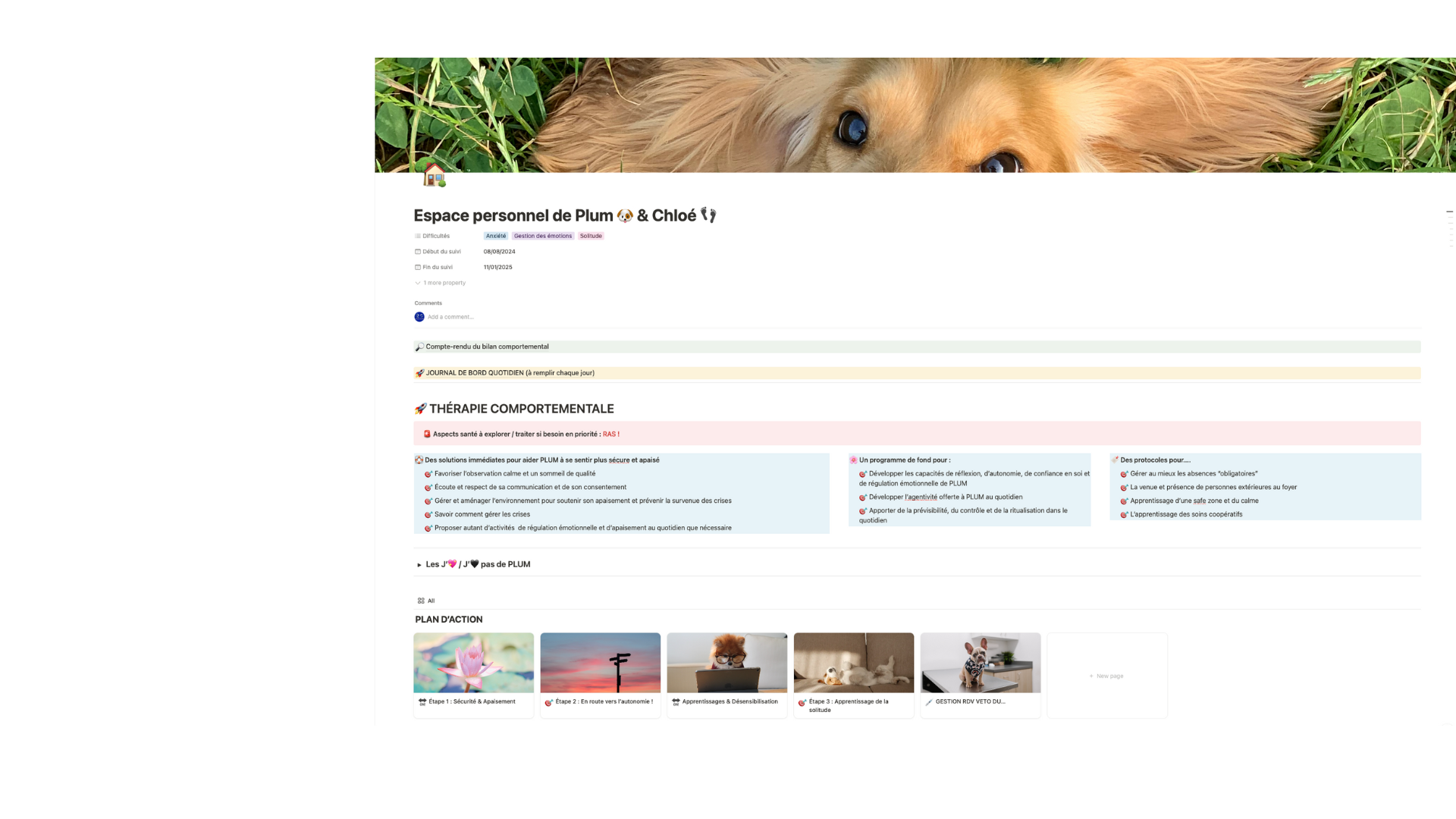Image resolution: width=1456 pixels, height=819 pixels.
Task: Create a New page gallery card
Action: click(1106, 676)
